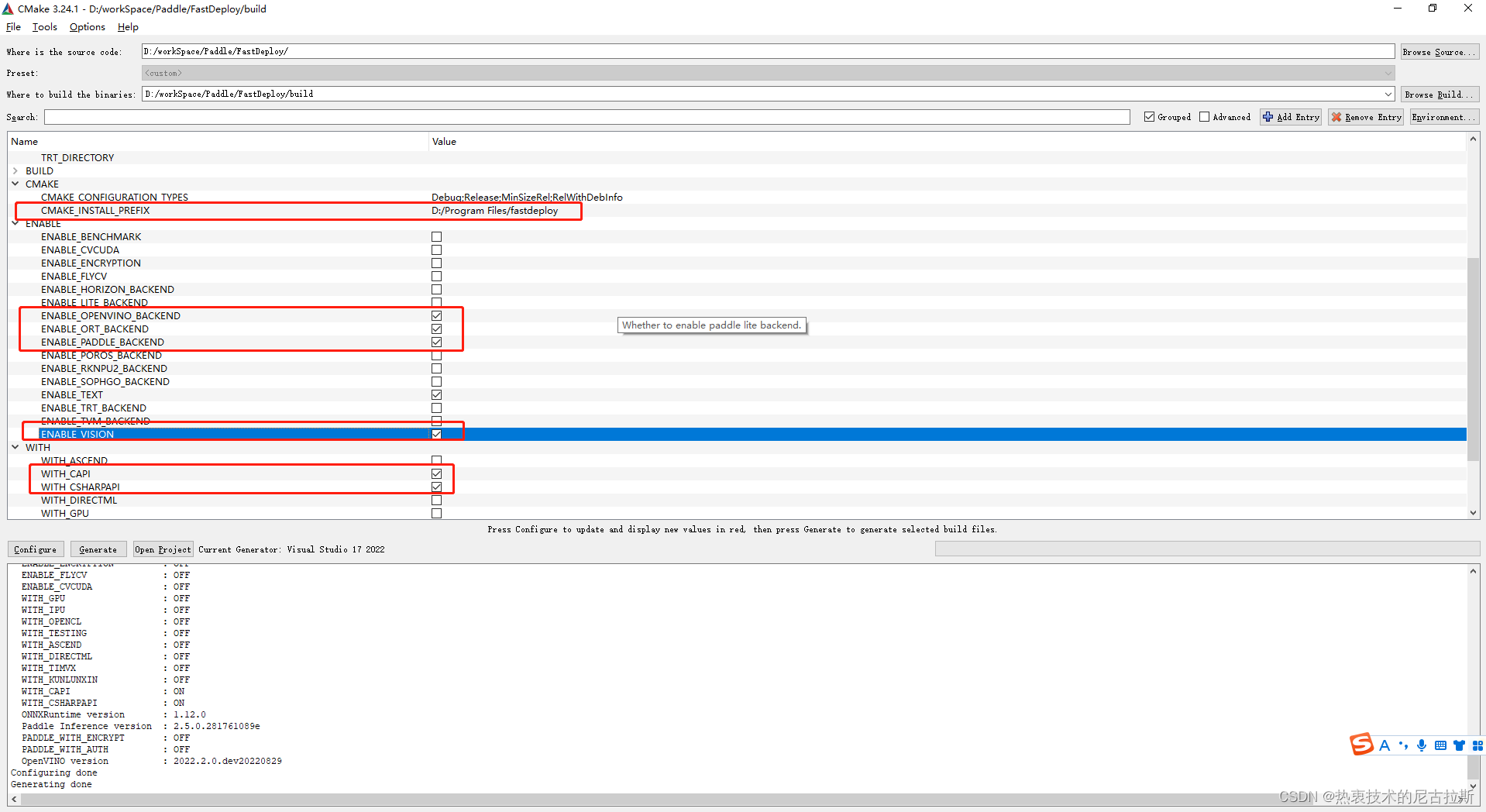Image resolution: width=1486 pixels, height=812 pixels.
Task: Check WITH_GPU checkbox
Action: (x=436, y=514)
